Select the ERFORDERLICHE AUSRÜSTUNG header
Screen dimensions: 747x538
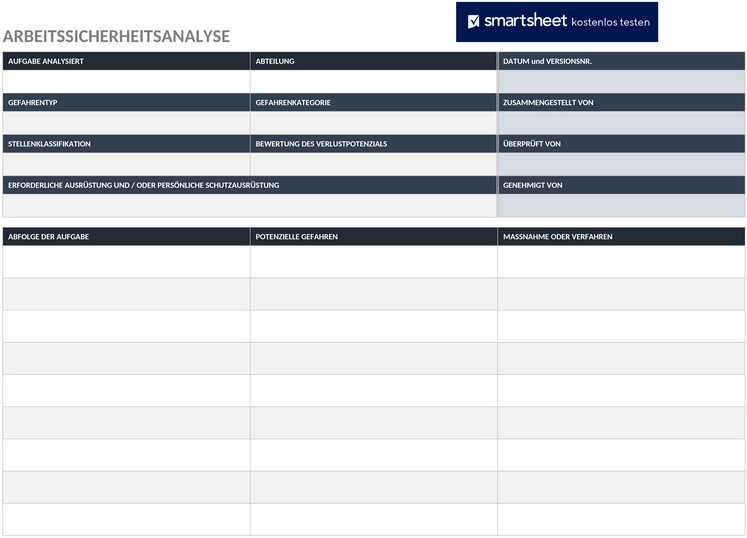250,185
